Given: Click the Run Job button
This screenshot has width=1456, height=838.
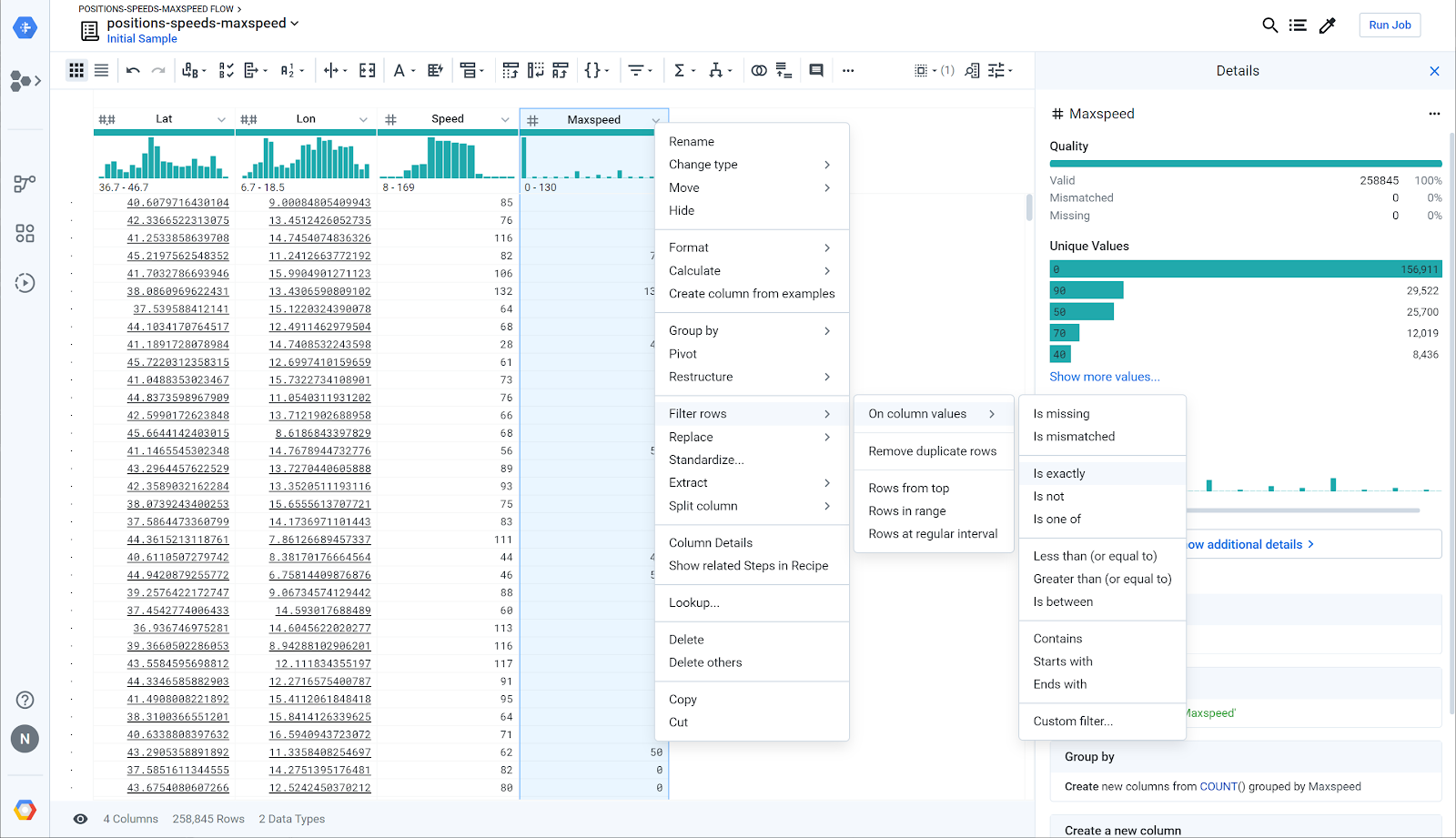Looking at the screenshot, I should (x=1390, y=25).
